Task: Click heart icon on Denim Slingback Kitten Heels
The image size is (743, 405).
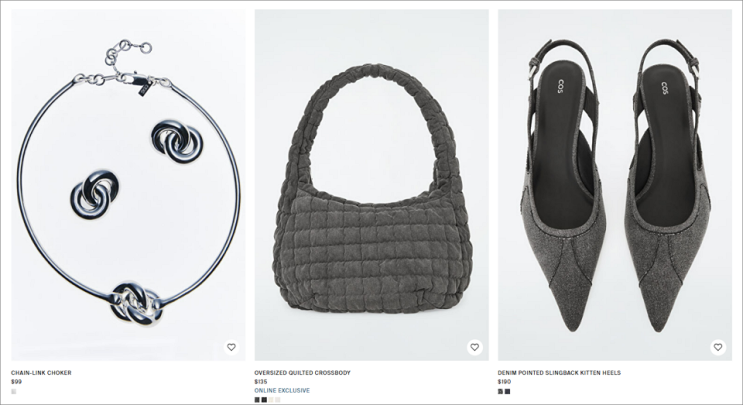Action: [718, 347]
